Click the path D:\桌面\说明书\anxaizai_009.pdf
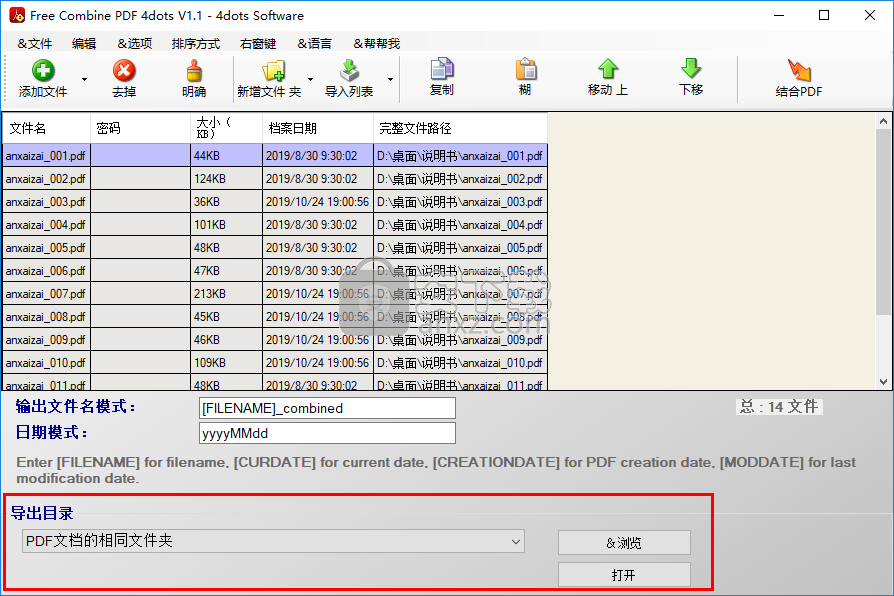 tap(460, 340)
